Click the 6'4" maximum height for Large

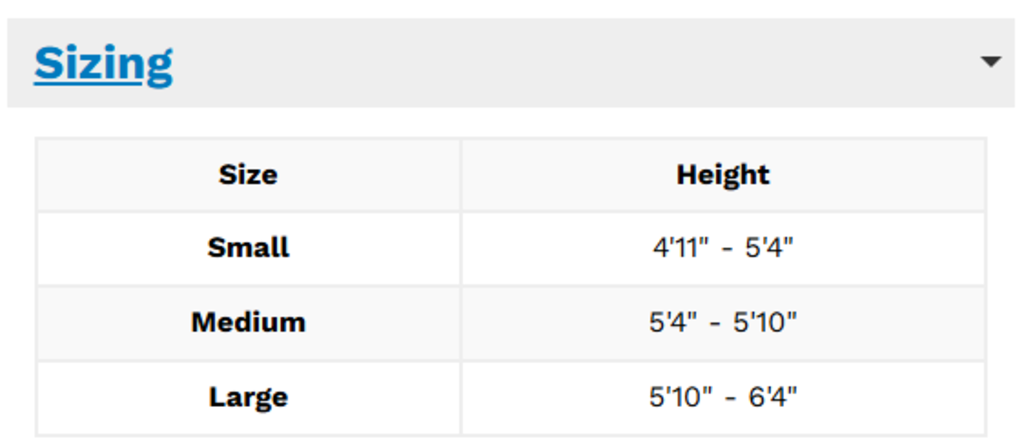[x=772, y=397]
